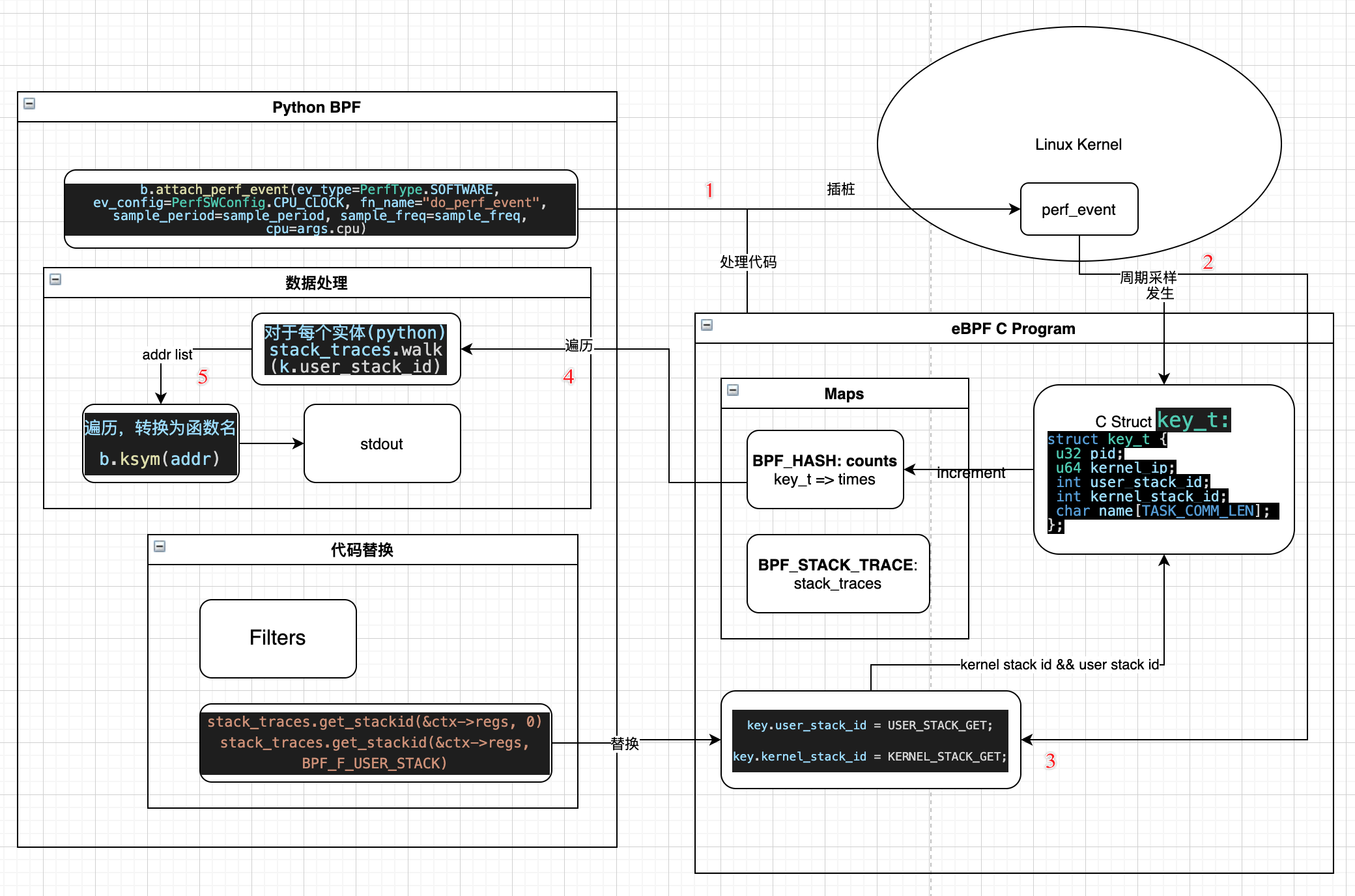Select the BPF_STACK_TRACE stack_traces node

(838, 574)
